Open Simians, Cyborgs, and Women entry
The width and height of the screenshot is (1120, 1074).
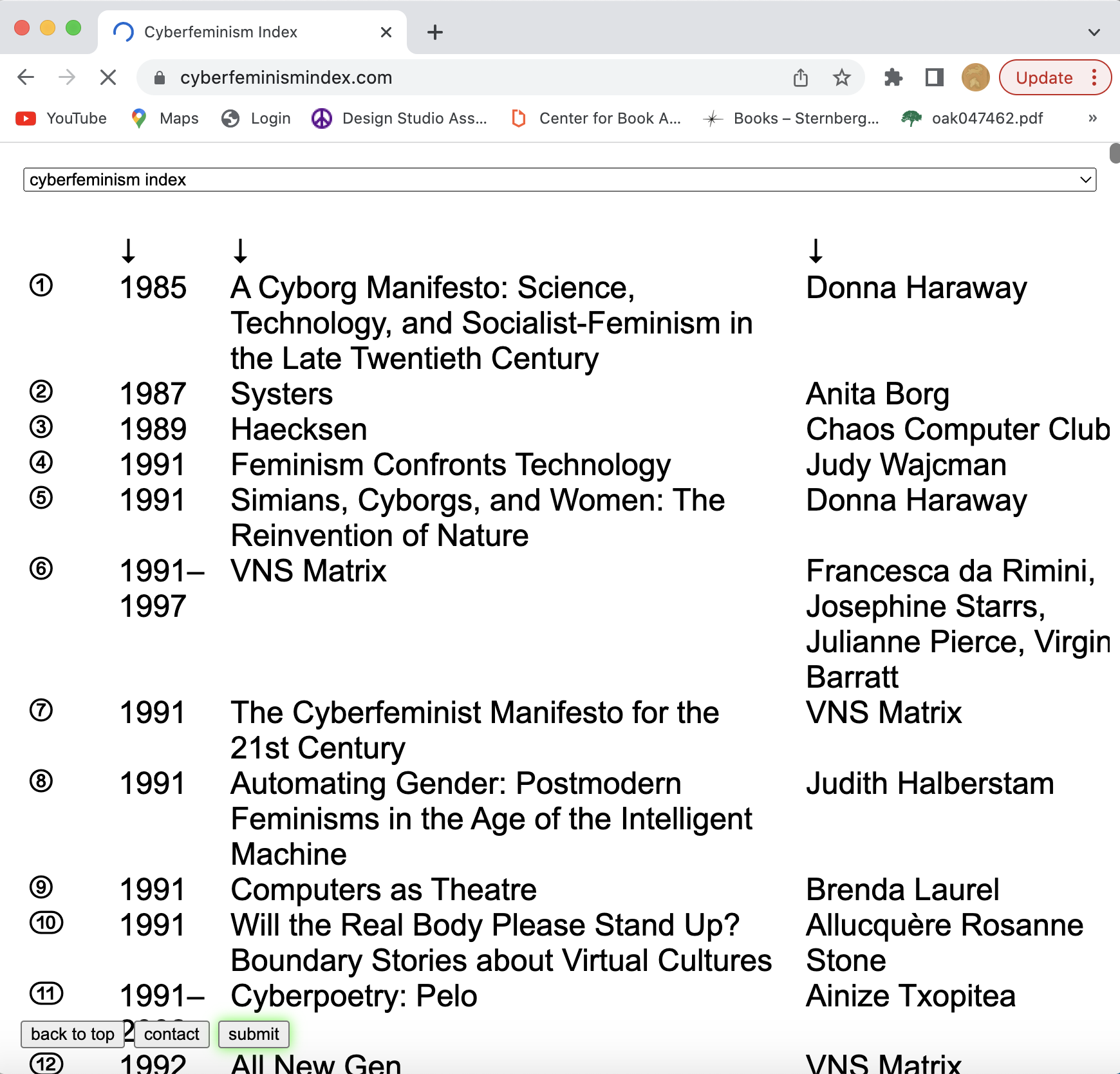[478, 518]
